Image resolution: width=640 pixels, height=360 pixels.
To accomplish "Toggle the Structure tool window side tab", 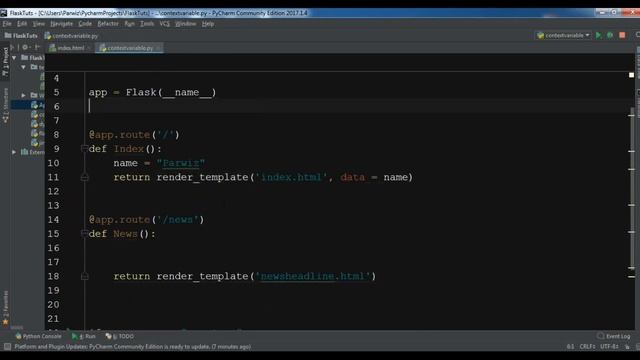I will 5,105.
